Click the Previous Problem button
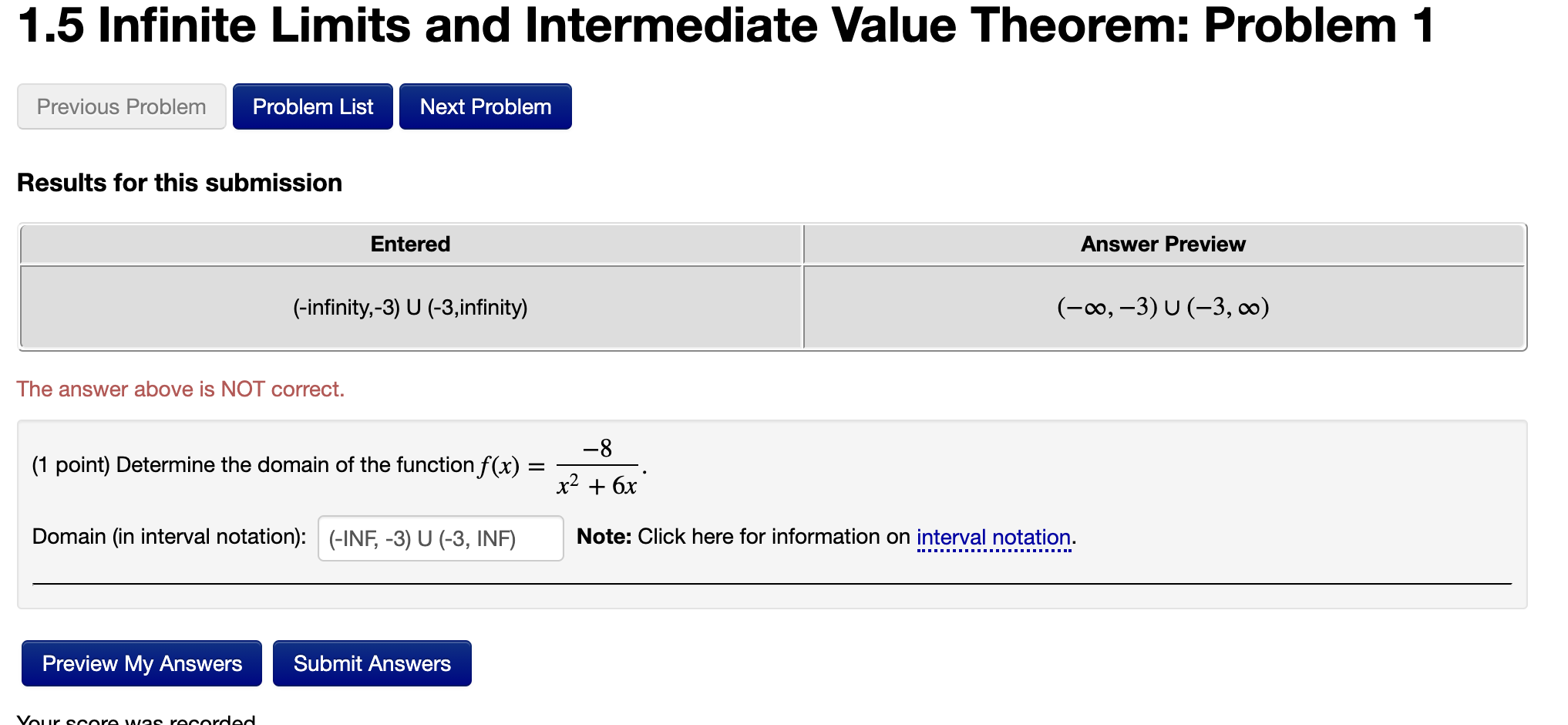The image size is (1568, 725). [x=120, y=106]
